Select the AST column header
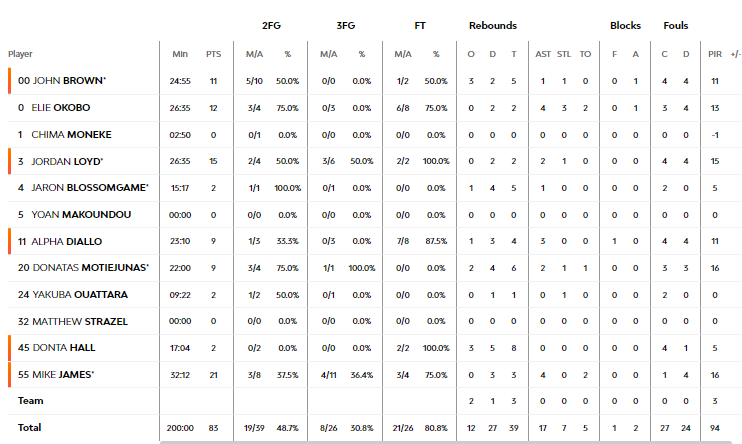 coord(543,54)
